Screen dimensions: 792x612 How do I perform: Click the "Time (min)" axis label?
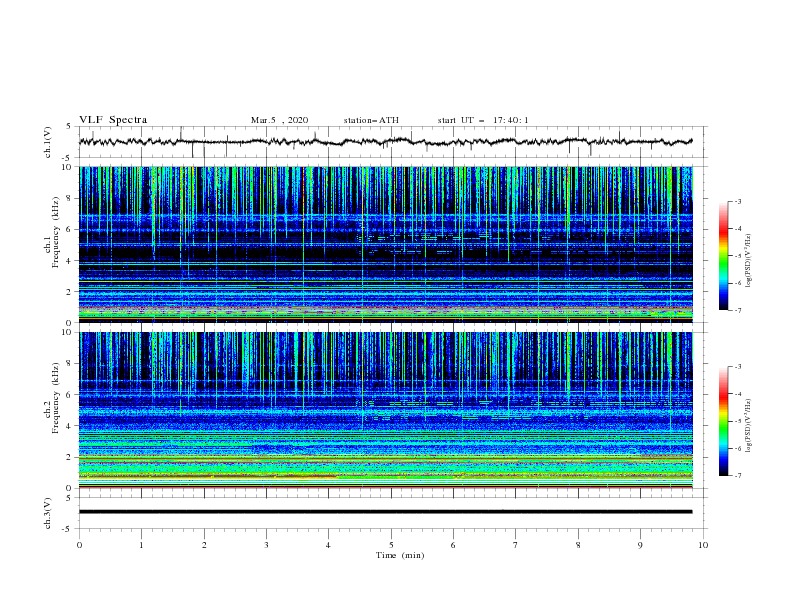tap(400, 555)
